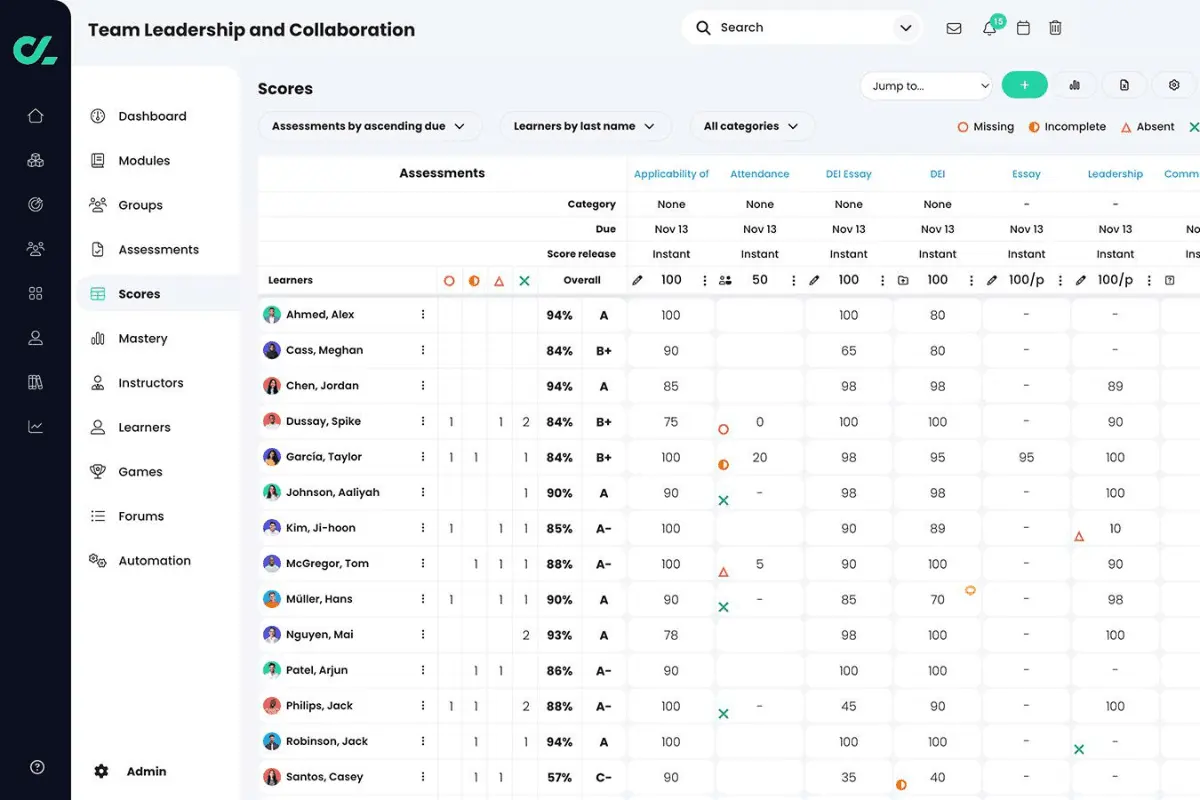Open the cubes icon in dark sidebar
This screenshot has width=1200, height=800.
pyautogui.click(x=35, y=160)
